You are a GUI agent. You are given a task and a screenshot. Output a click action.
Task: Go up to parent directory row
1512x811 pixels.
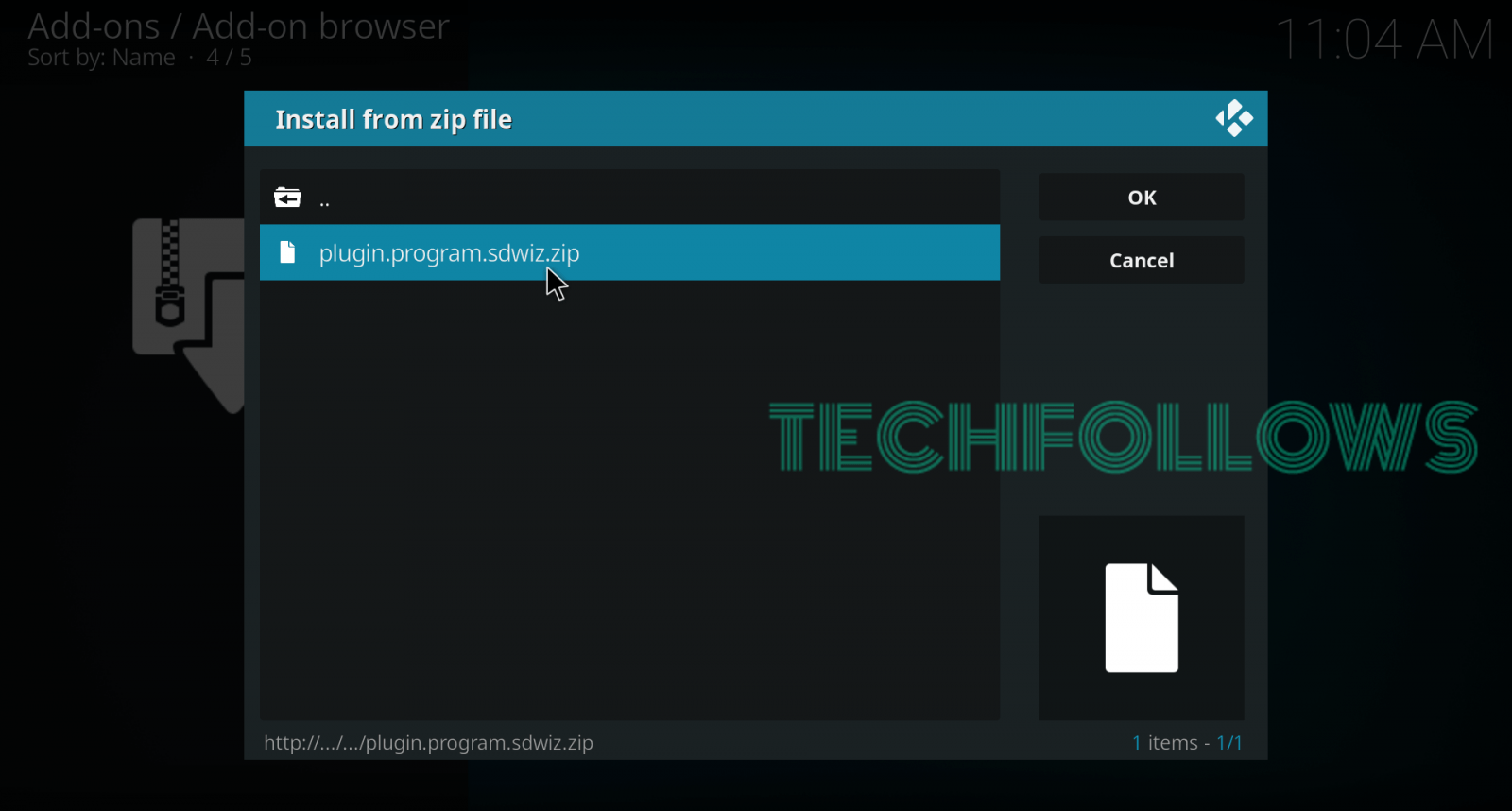pos(629,198)
